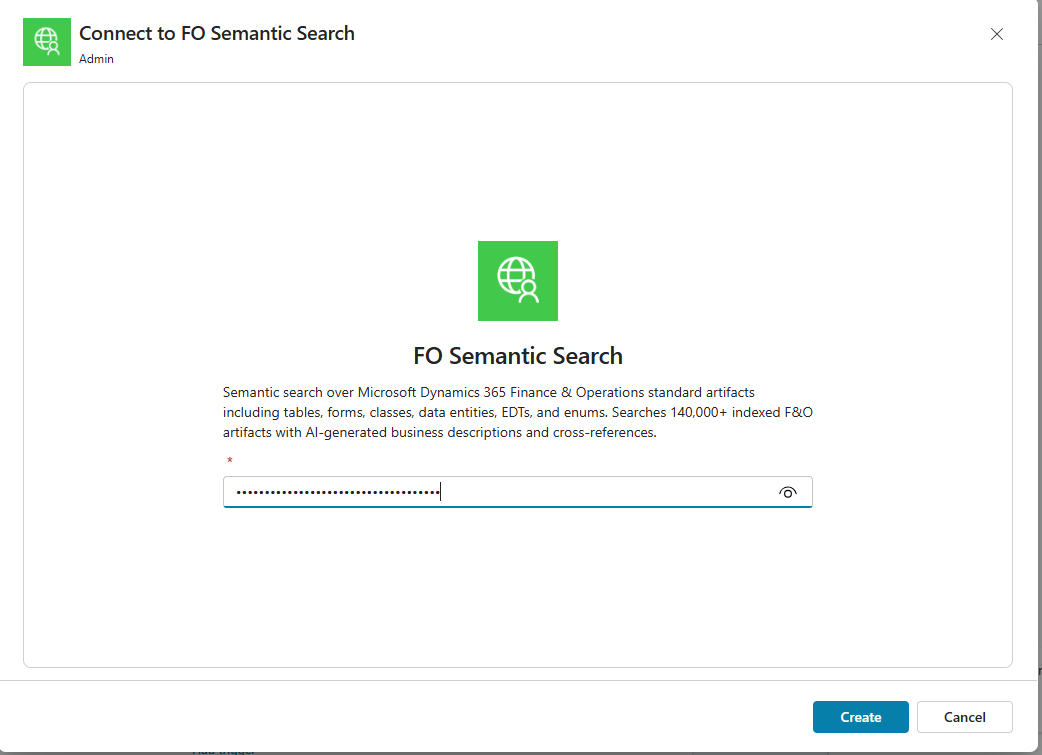The height and width of the screenshot is (755, 1042).
Task: Show the hidden API key with eye icon
Action: (787, 492)
